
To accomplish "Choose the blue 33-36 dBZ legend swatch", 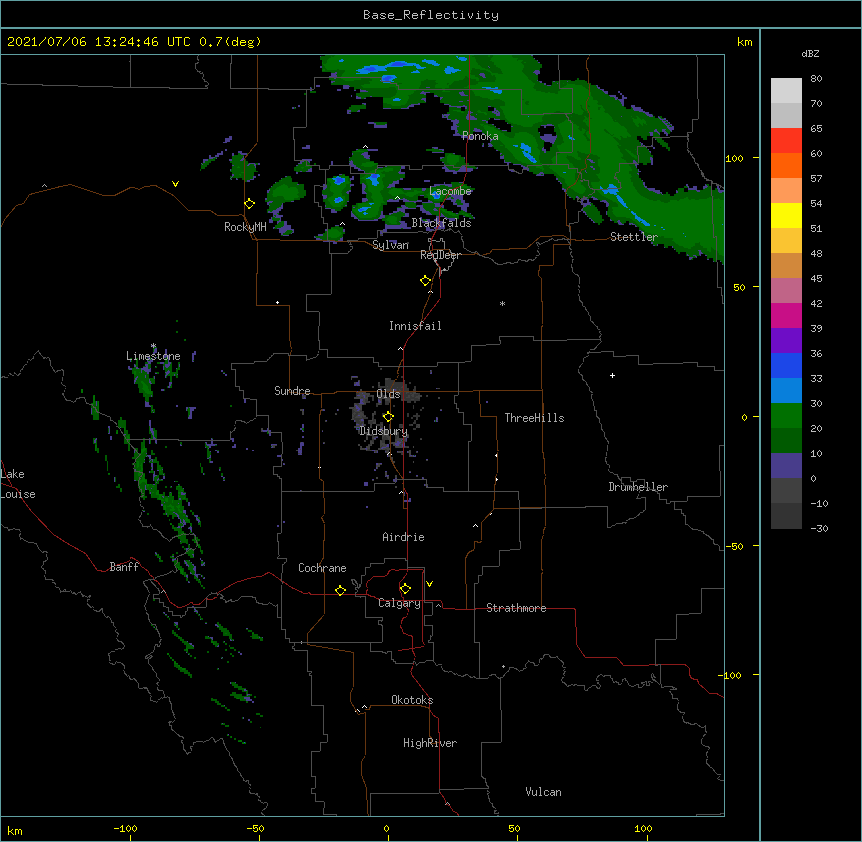I will click(786, 365).
